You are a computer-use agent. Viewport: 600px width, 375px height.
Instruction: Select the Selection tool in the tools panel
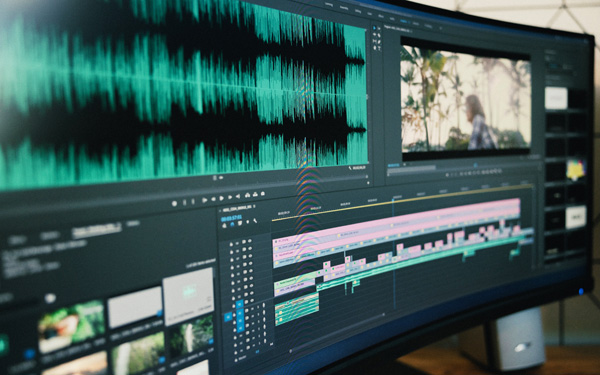coord(374,28)
